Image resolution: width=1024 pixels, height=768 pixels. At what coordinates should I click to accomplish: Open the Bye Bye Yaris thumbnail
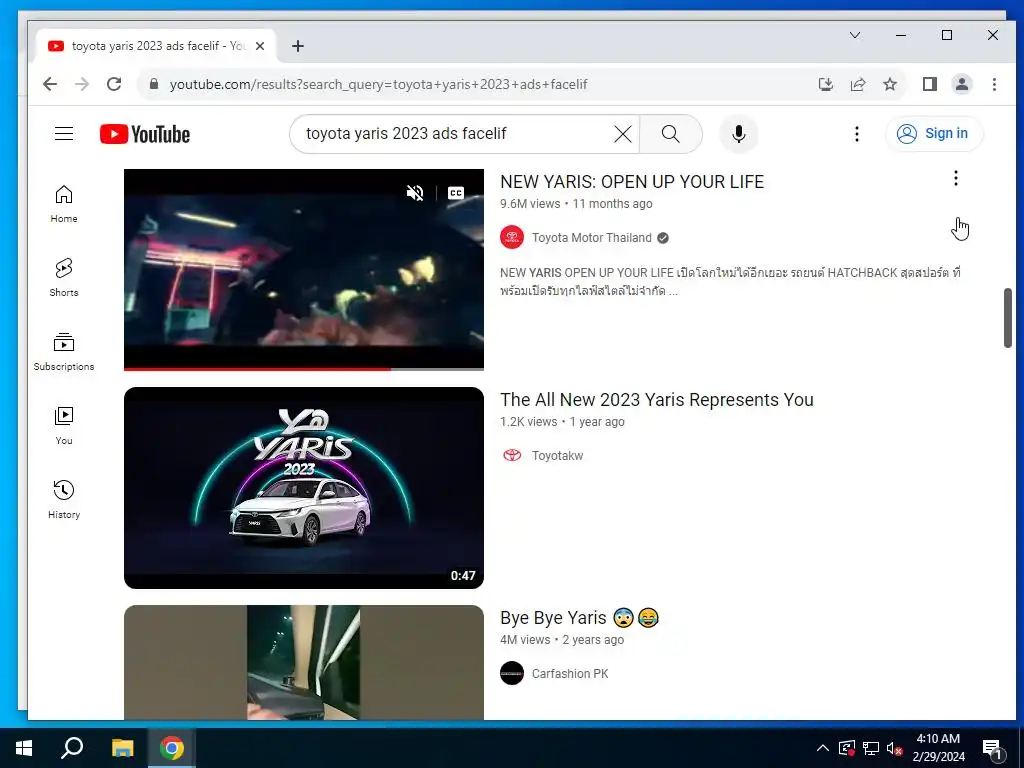304,662
